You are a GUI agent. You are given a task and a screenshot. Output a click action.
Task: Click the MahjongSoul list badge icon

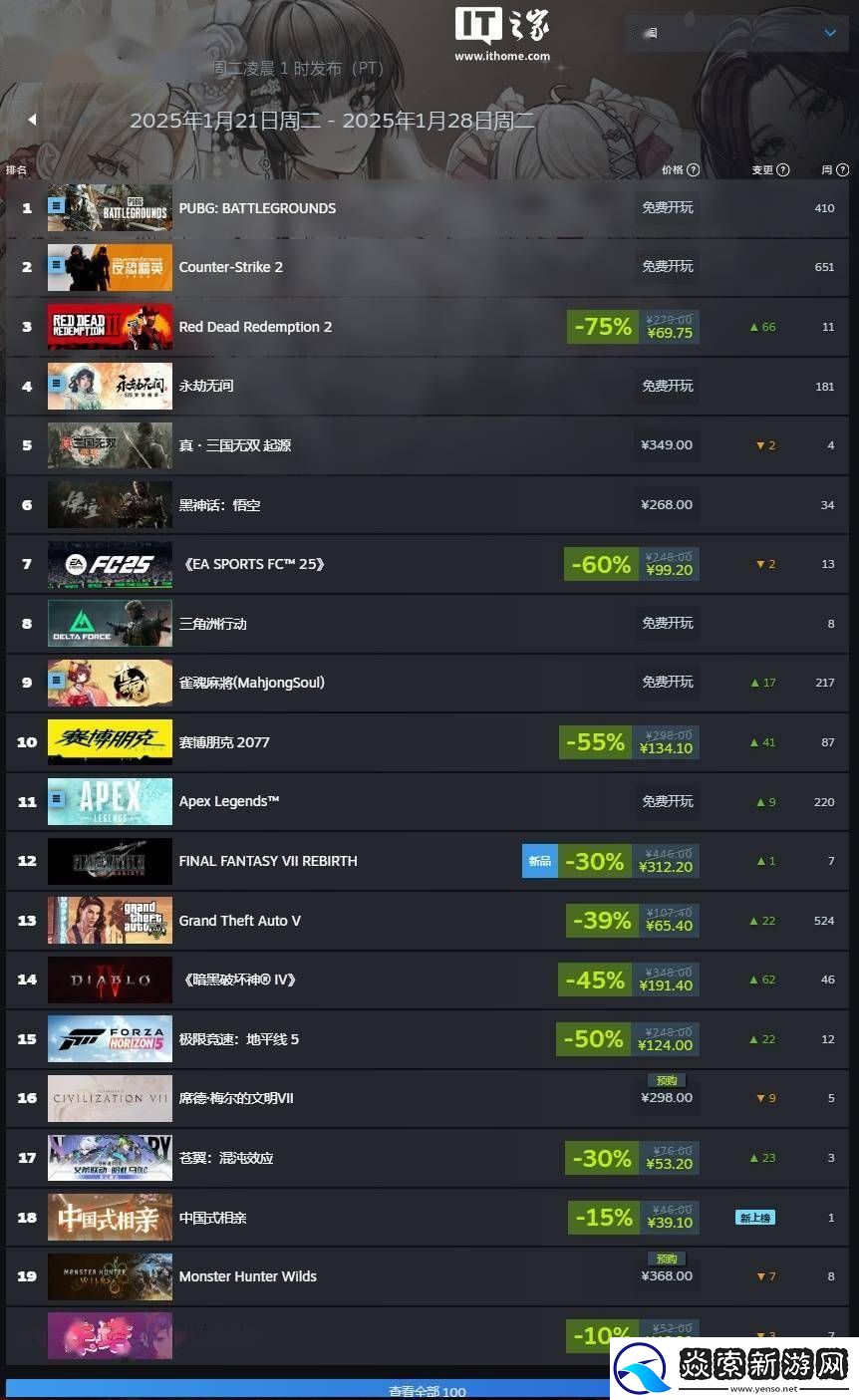click(57, 680)
